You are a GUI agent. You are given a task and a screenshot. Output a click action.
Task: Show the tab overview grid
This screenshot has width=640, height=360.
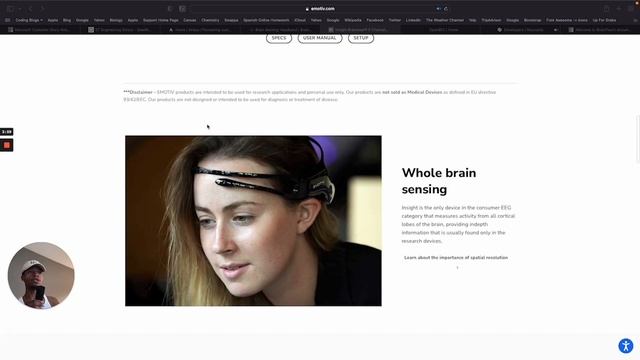click(631, 9)
